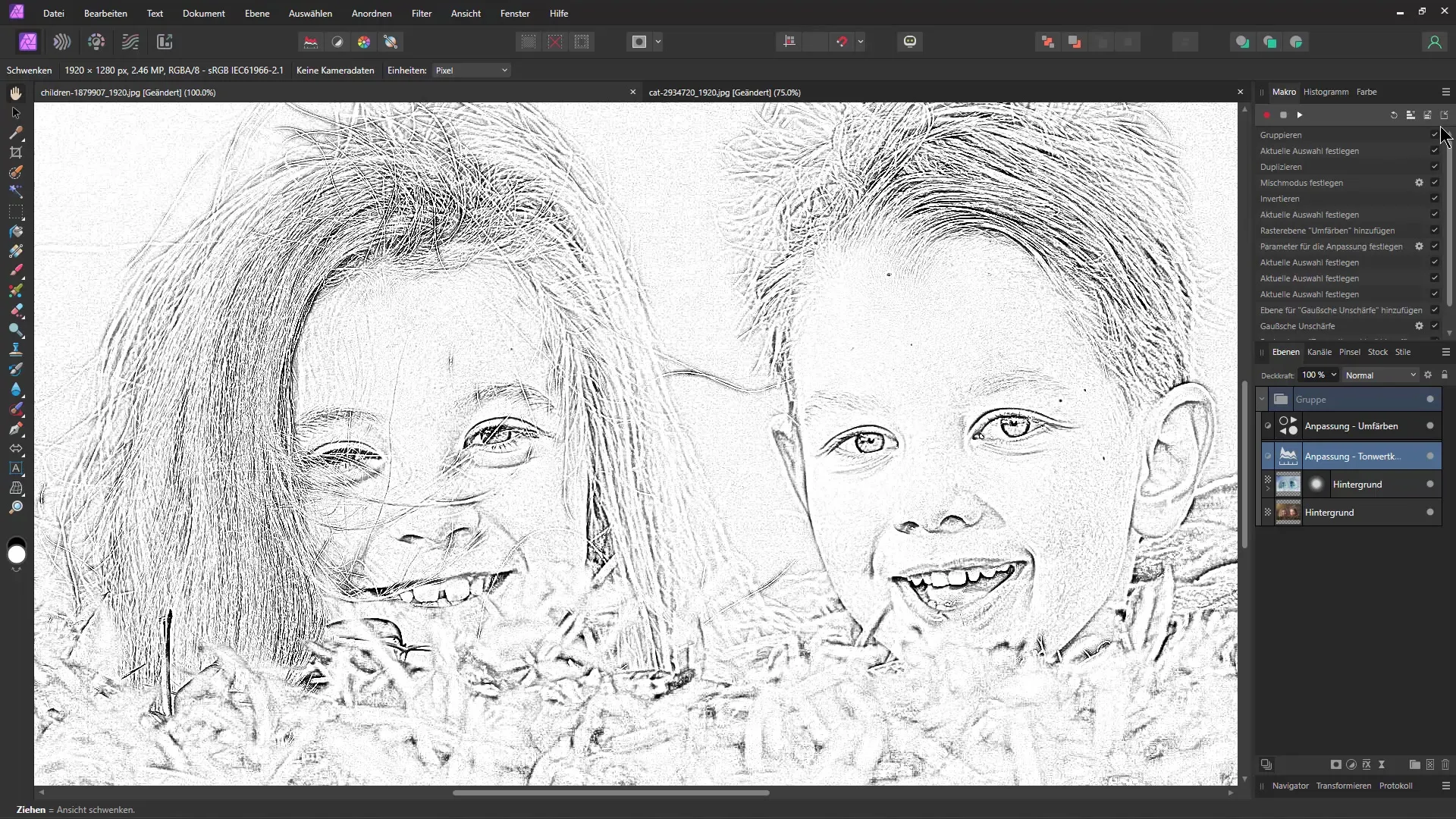Select the Clone stamp tool

tap(16, 350)
